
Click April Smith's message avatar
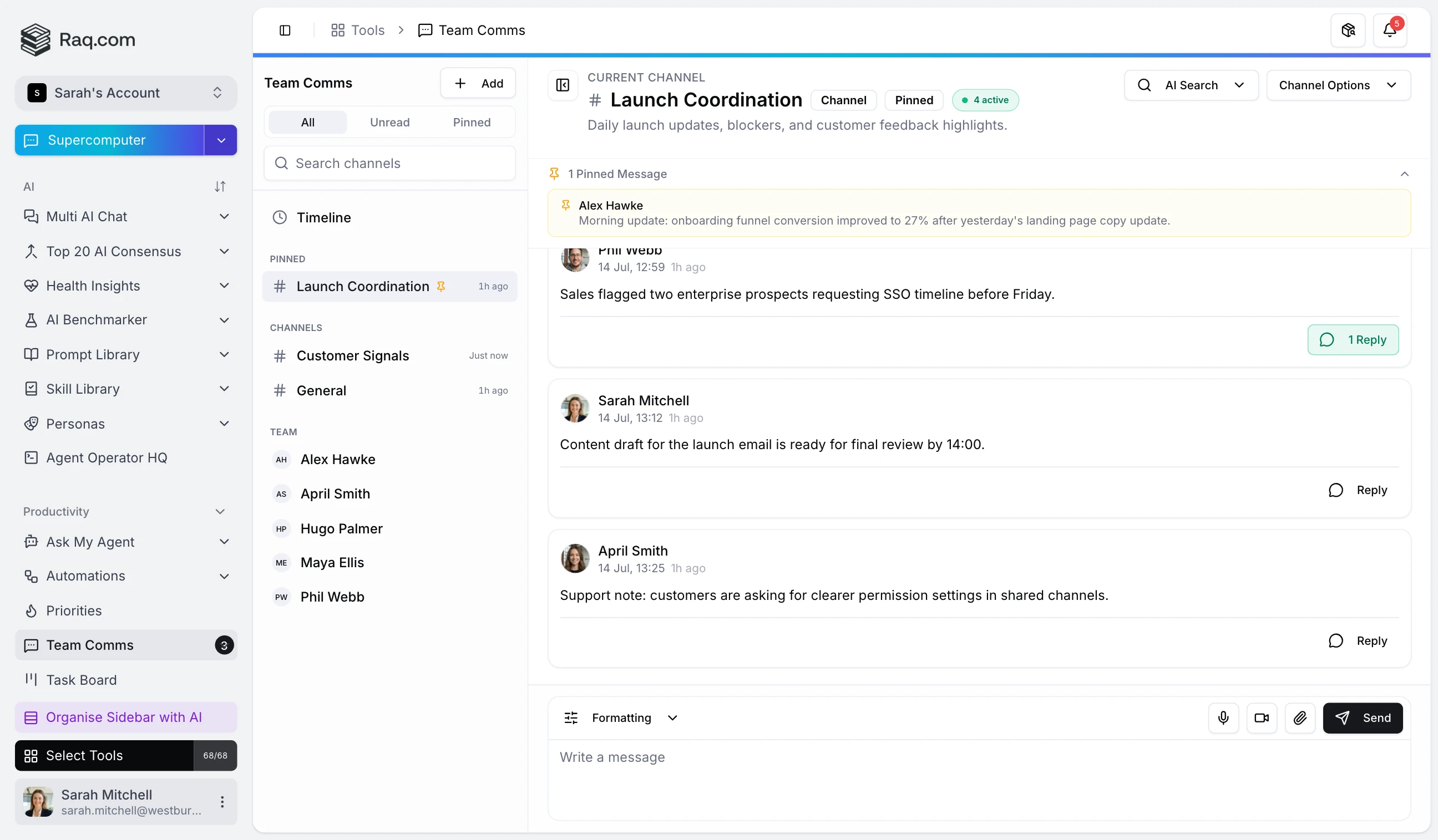575,558
